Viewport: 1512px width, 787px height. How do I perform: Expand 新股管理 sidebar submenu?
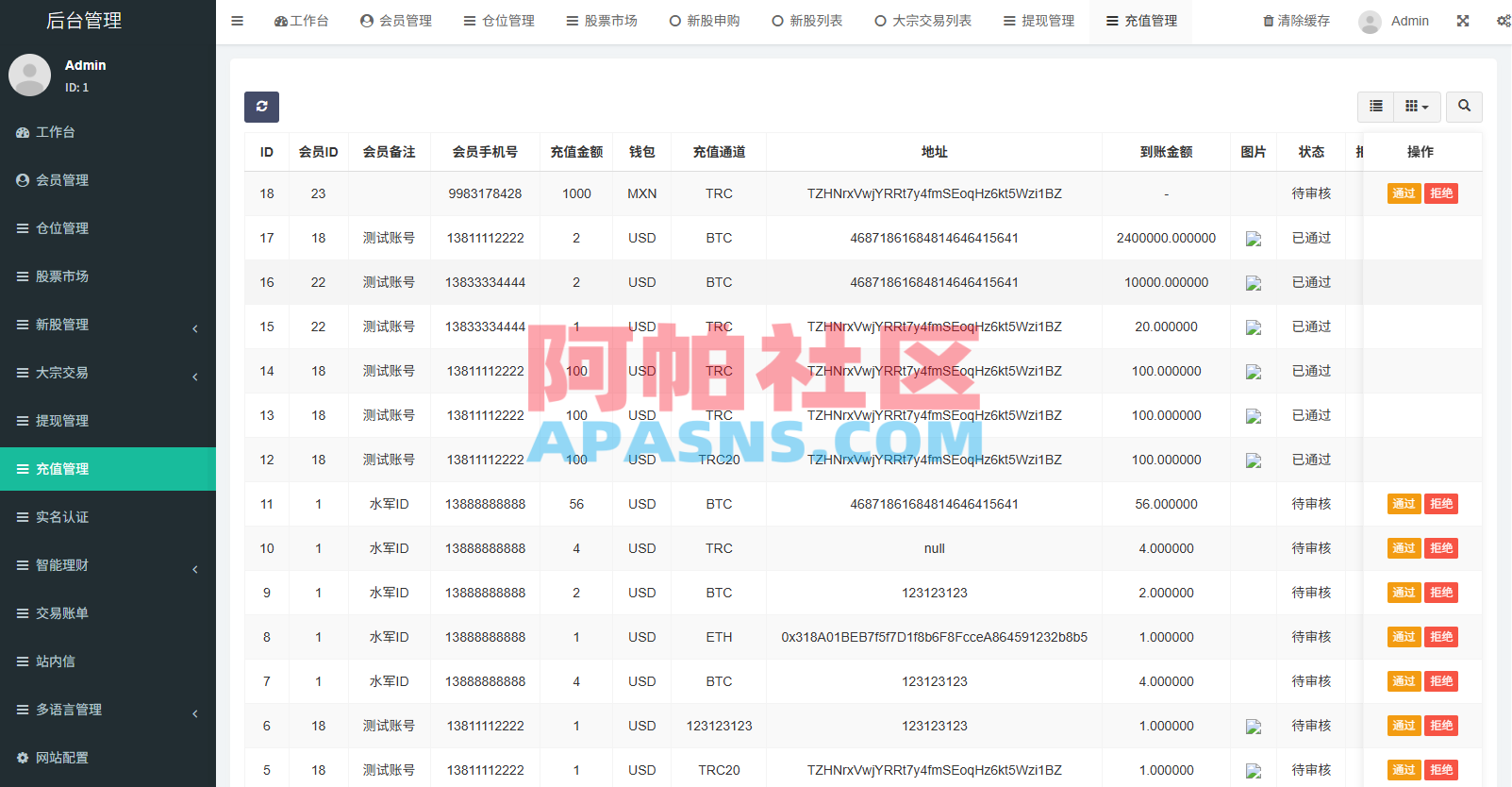[108, 325]
